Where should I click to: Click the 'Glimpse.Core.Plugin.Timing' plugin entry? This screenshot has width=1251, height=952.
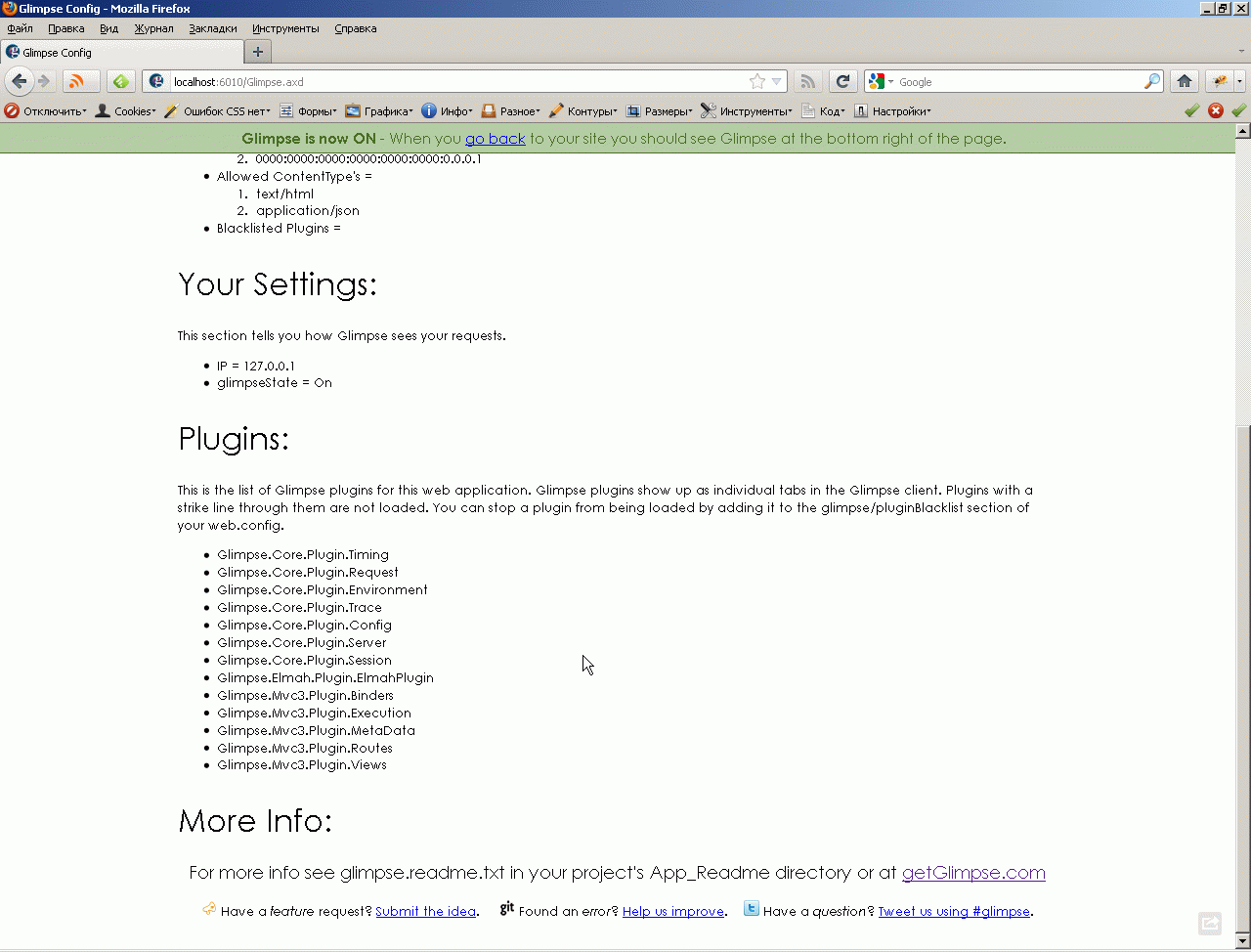(x=303, y=555)
